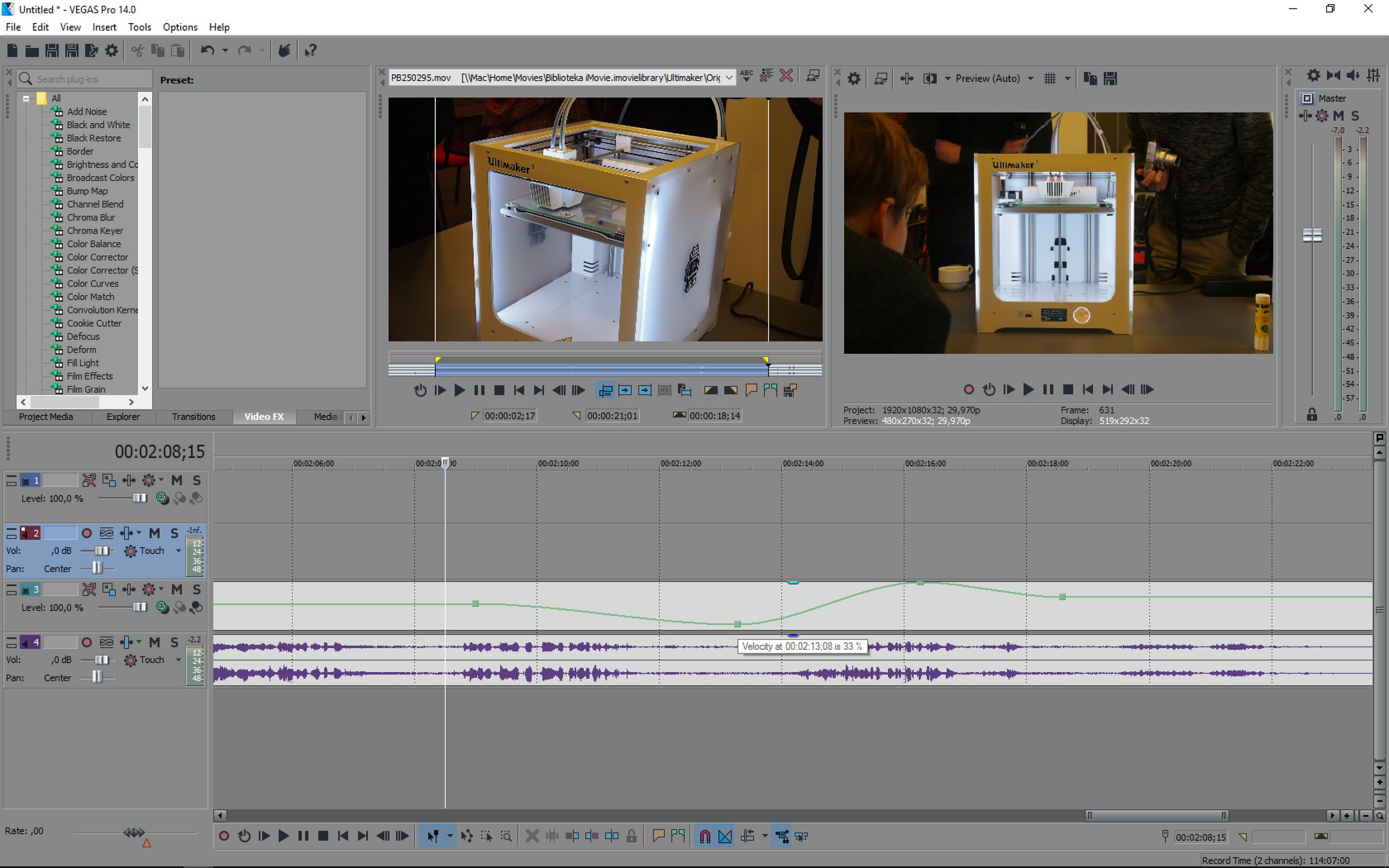Click the Split clips scissors-X icon
The width and height of the screenshot is (1389, 868).
pos(532,836)
